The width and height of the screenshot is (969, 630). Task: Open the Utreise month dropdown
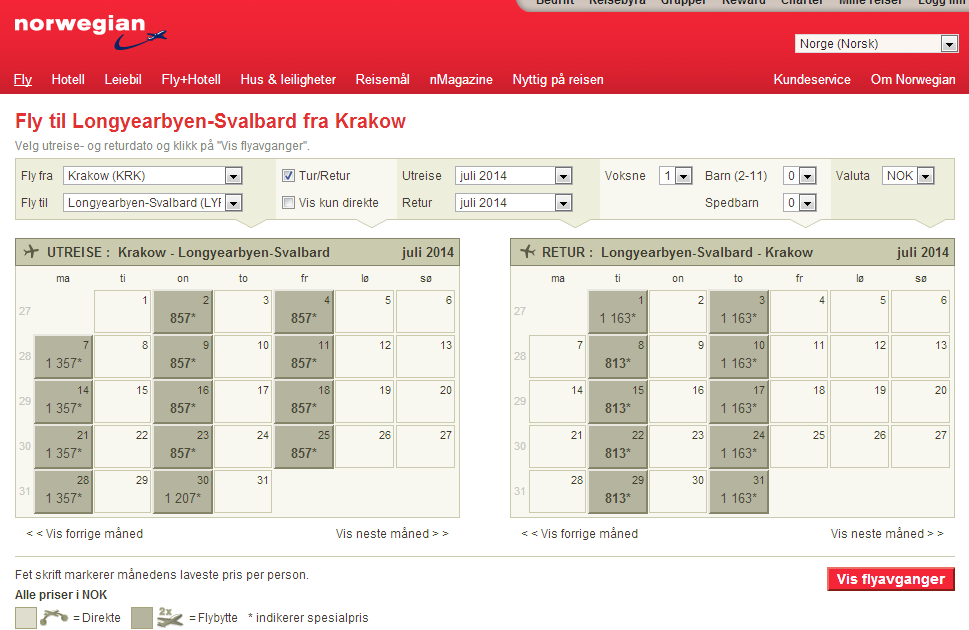[x=514, y=176]
